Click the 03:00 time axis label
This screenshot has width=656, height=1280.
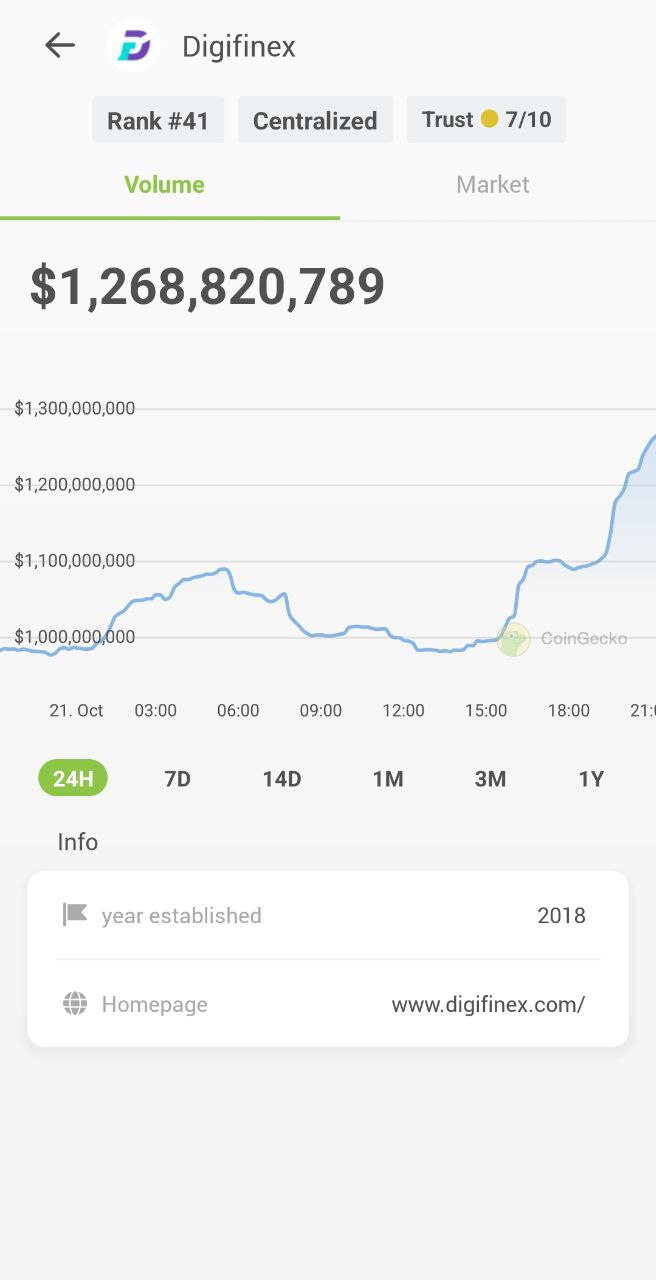click(156, 710)
